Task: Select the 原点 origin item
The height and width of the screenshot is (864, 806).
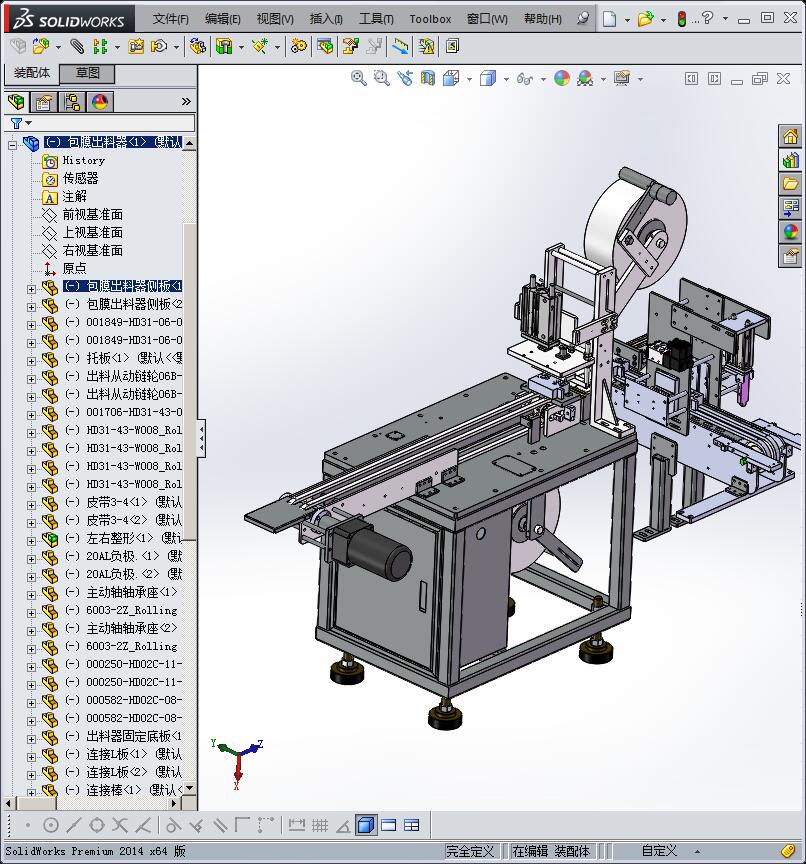Action: click(74, 268)
